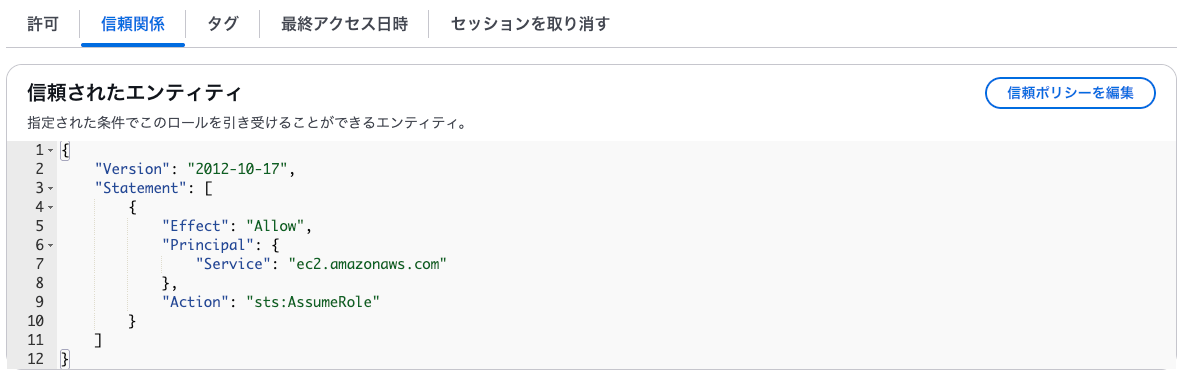Click the "ec2.amazonaws.com" service value
Screen dimensions: 1177x371
click(x=359, y=264)
